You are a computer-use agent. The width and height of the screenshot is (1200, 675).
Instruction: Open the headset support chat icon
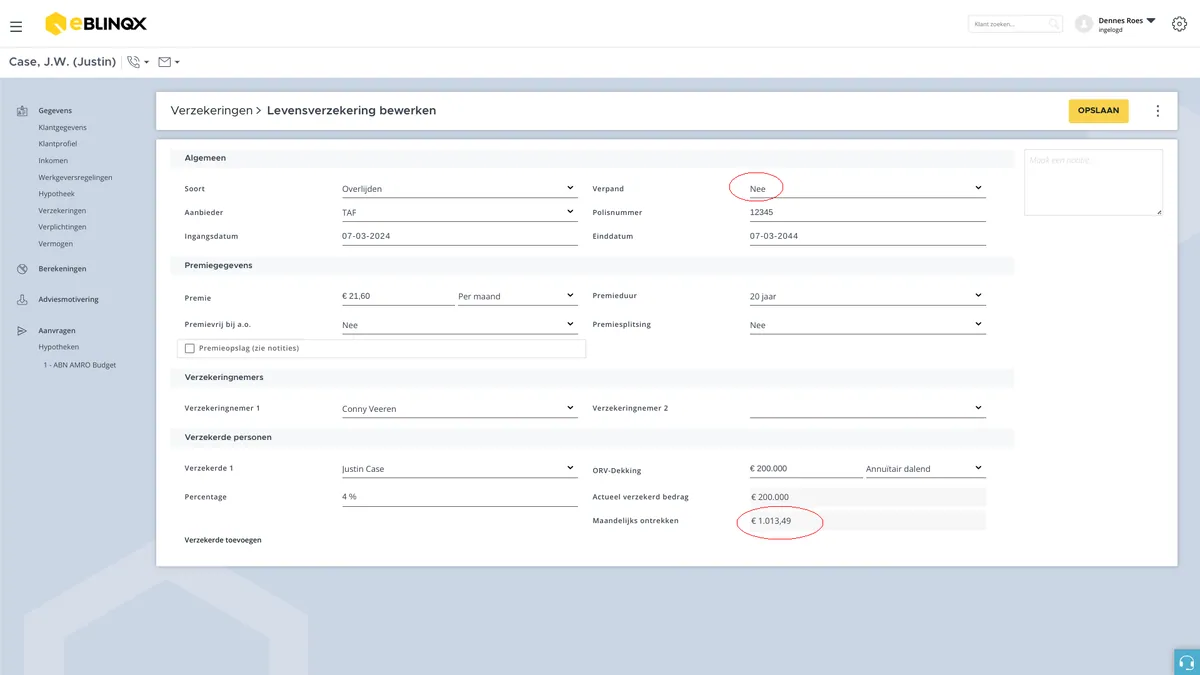(1186, 662)
